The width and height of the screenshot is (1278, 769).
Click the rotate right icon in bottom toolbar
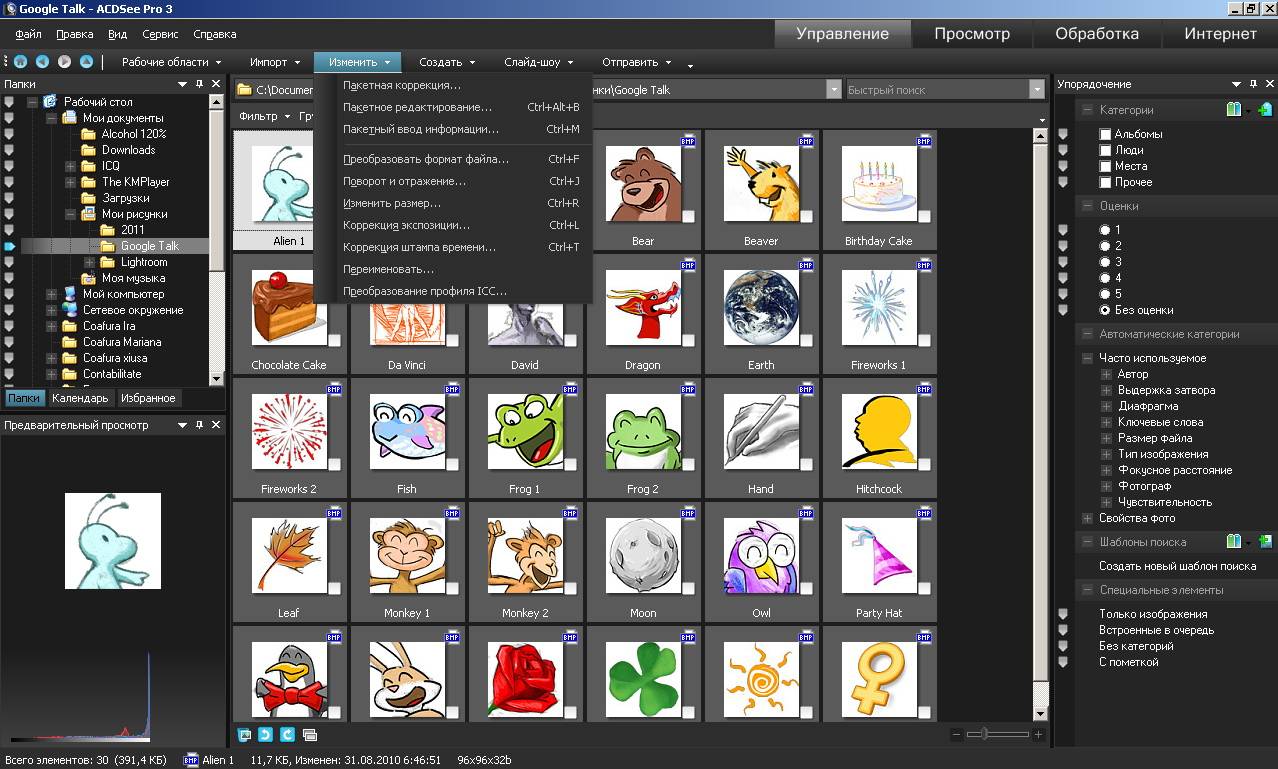(287, 735)
